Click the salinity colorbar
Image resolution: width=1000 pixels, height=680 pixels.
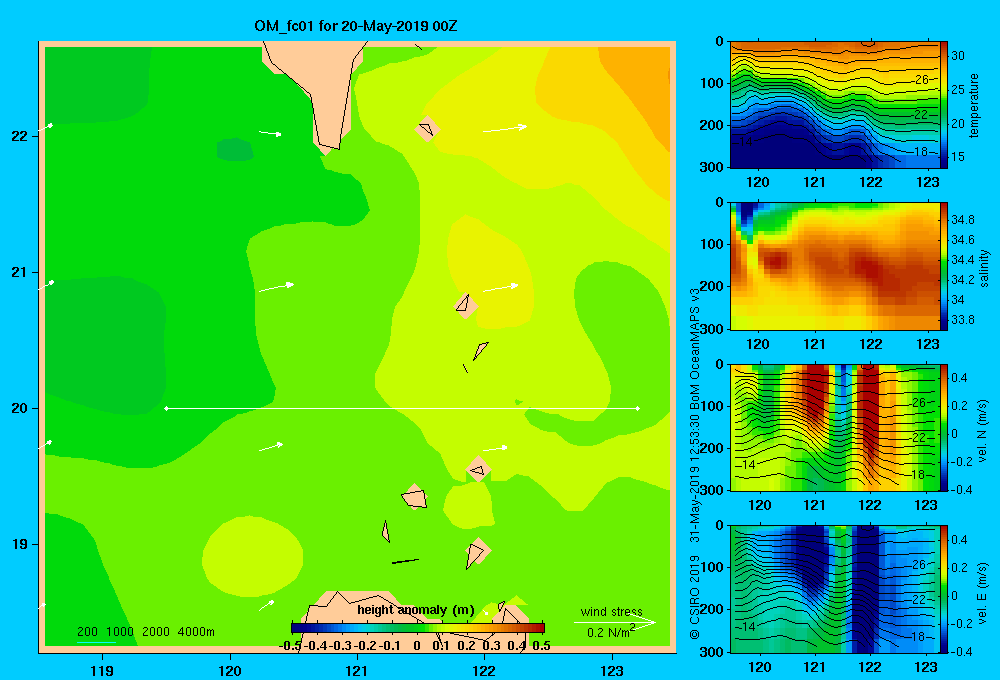[x=944, y=266]
